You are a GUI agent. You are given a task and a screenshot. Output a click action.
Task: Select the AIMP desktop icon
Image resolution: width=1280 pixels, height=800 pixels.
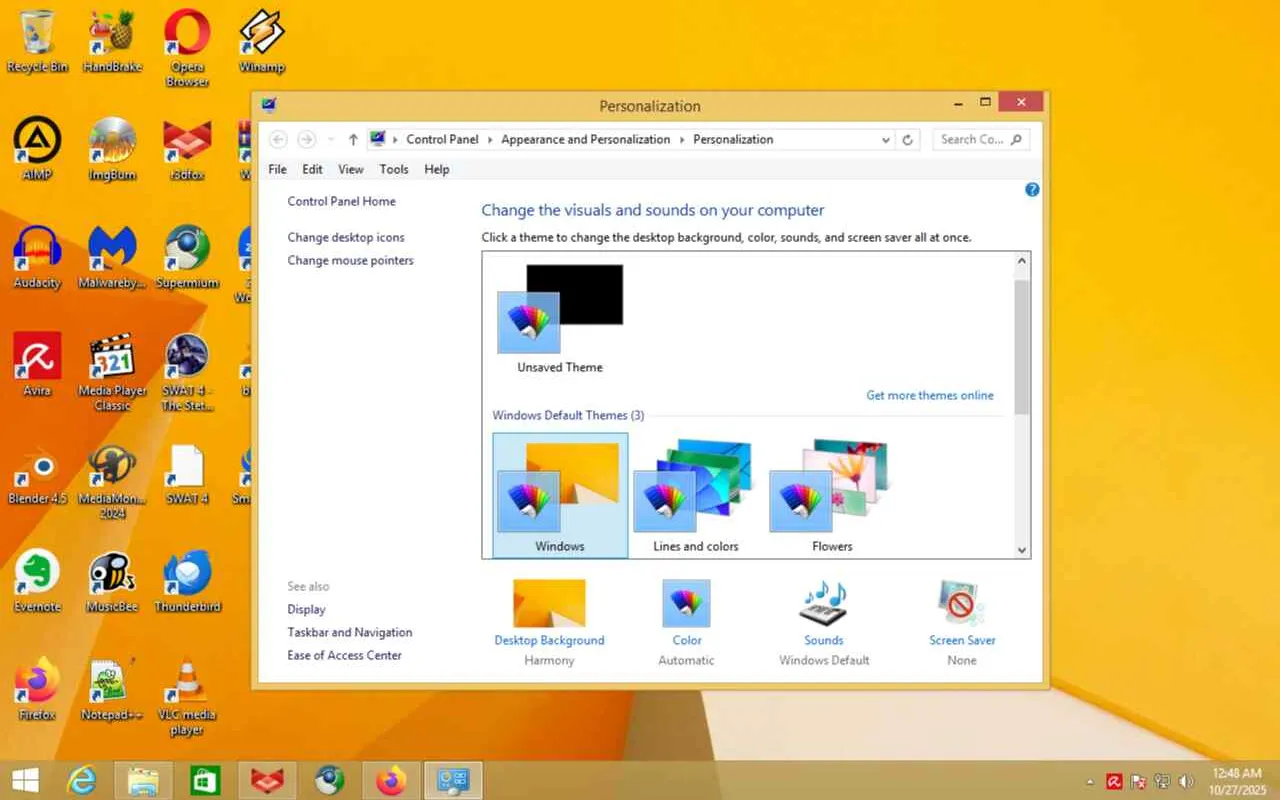click(x=37, y=149)
